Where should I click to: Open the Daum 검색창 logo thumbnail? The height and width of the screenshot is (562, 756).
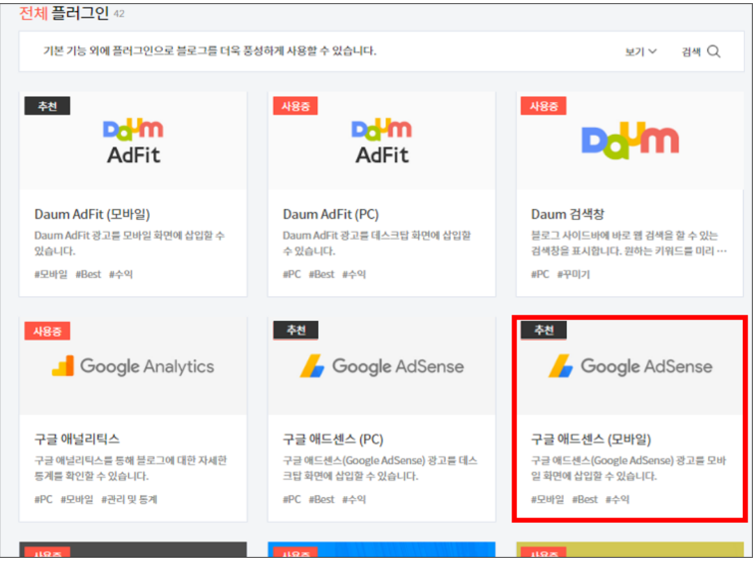(630, 141)
